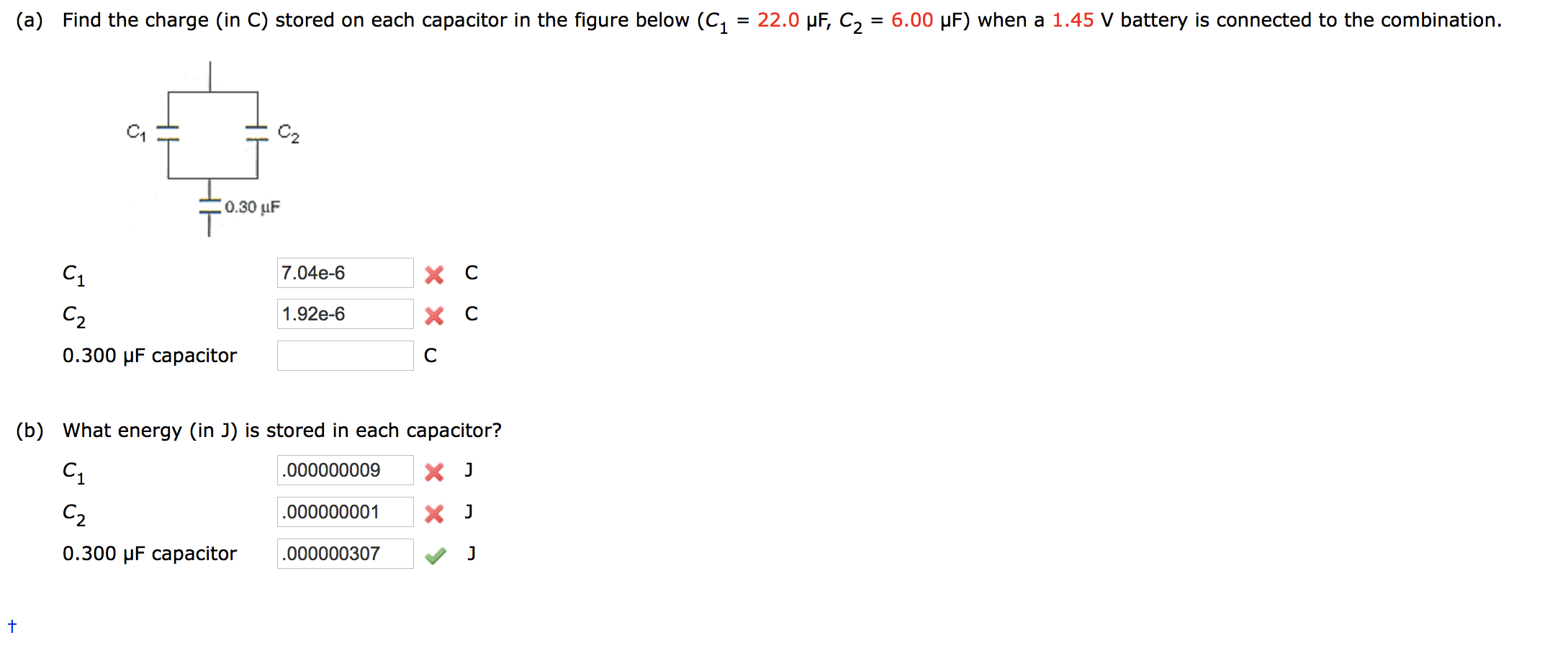Click the red X next to C1 energy value

click(435, 473)
